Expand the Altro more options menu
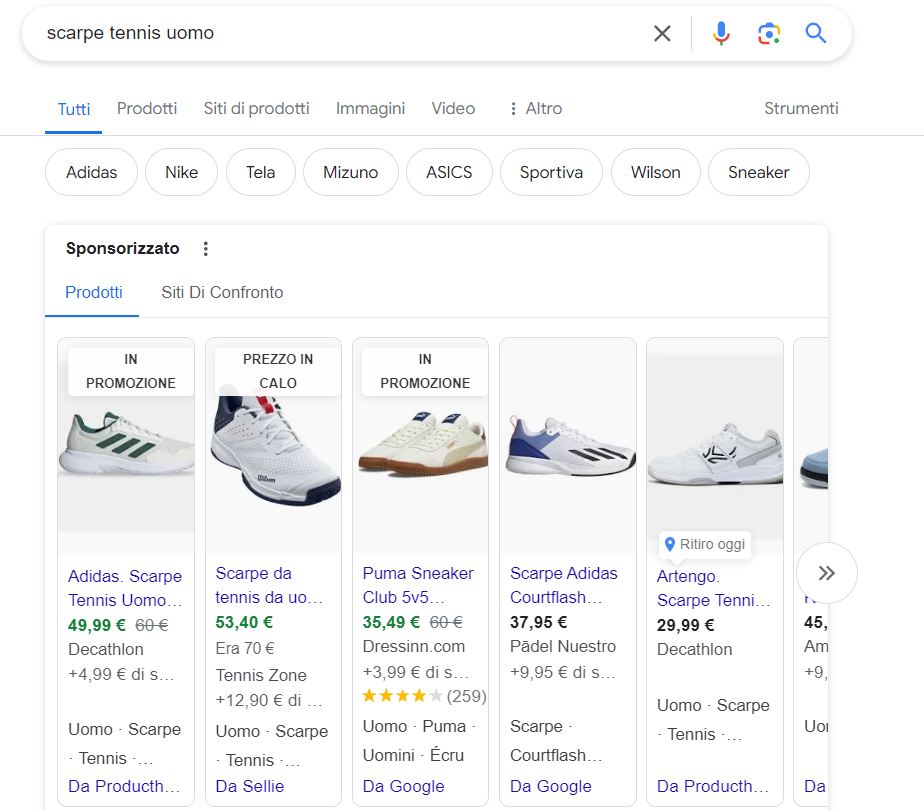The height and width of the screenshot is (811, 924). [534, 108]
